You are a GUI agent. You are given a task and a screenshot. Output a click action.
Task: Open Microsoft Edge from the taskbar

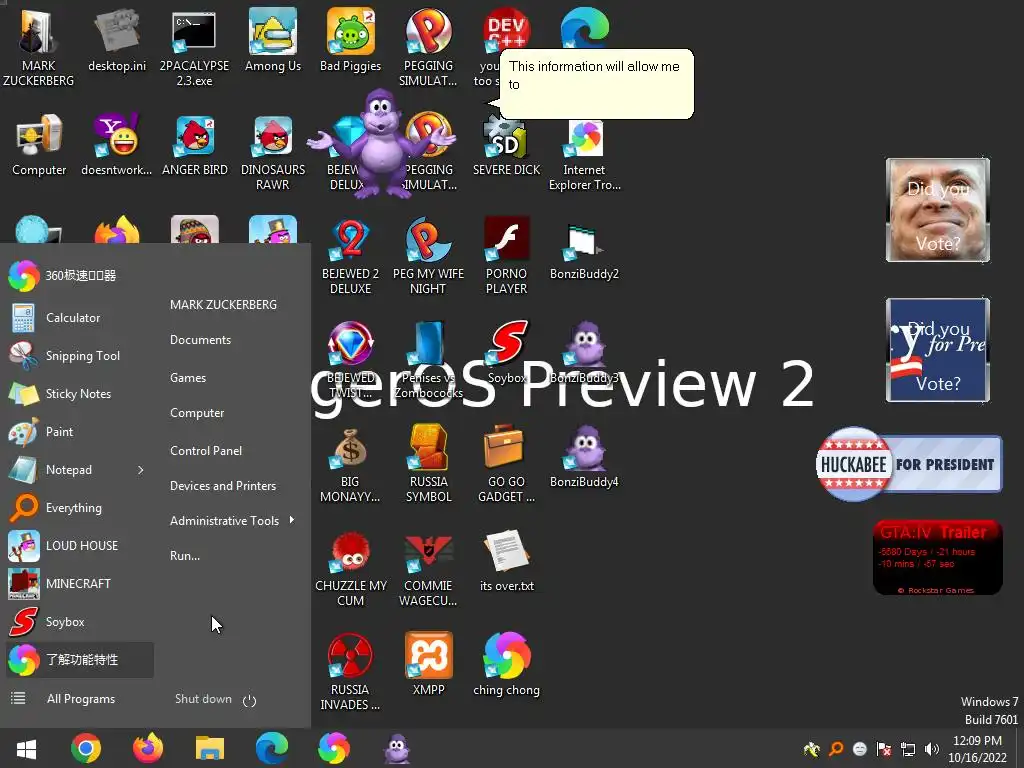point(272,748)
